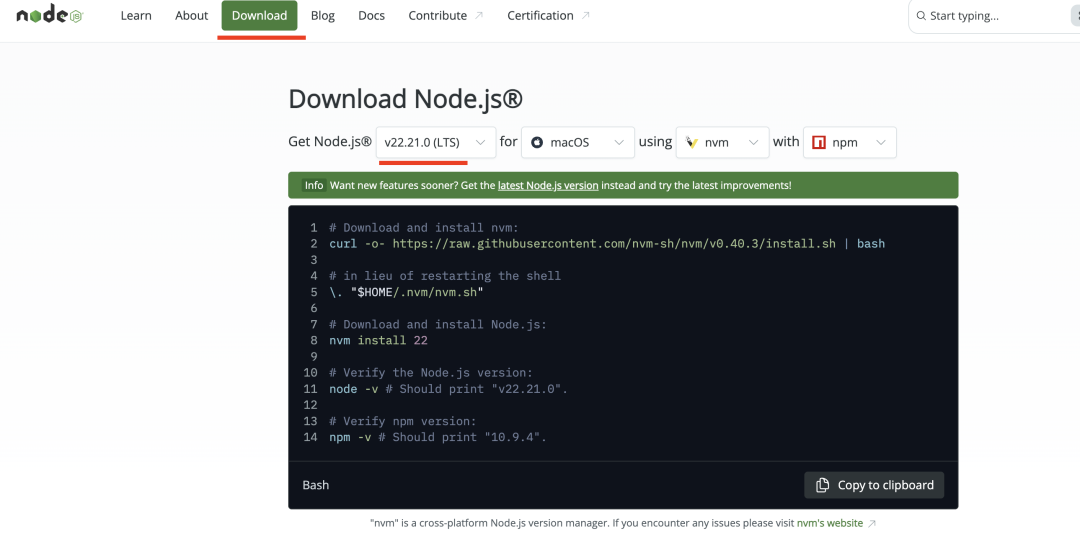
Task: Go to the Blog page
Action: 322,16
